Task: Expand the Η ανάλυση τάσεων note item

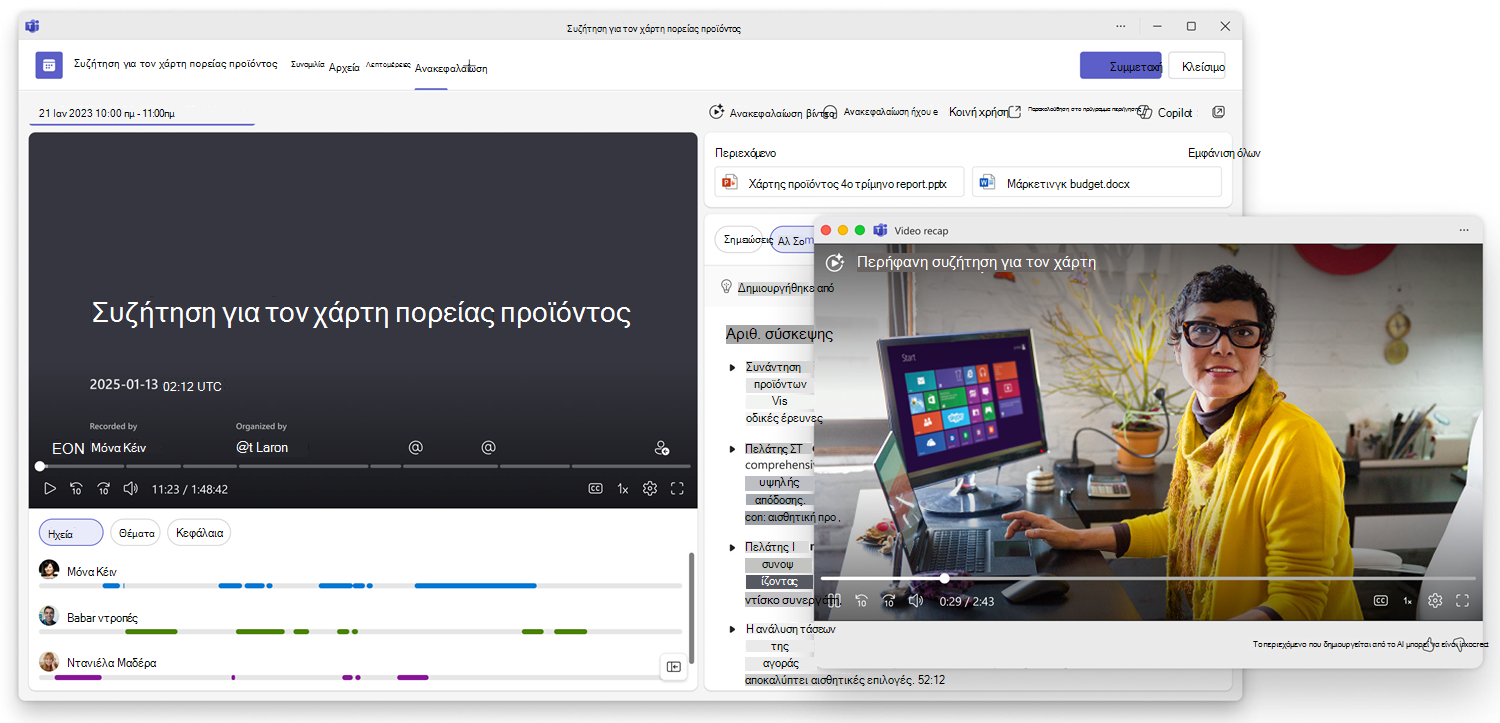Action: (x=733, y=629)
